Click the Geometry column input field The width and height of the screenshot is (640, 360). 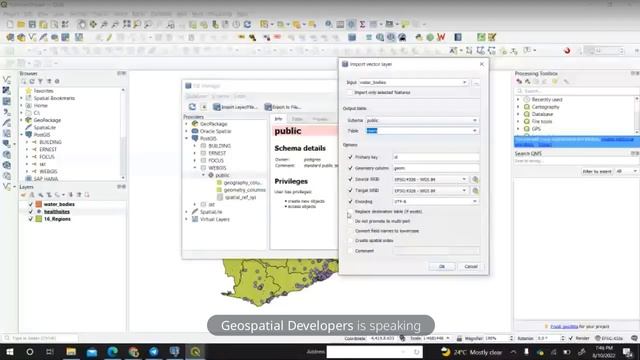coord(436,168)
